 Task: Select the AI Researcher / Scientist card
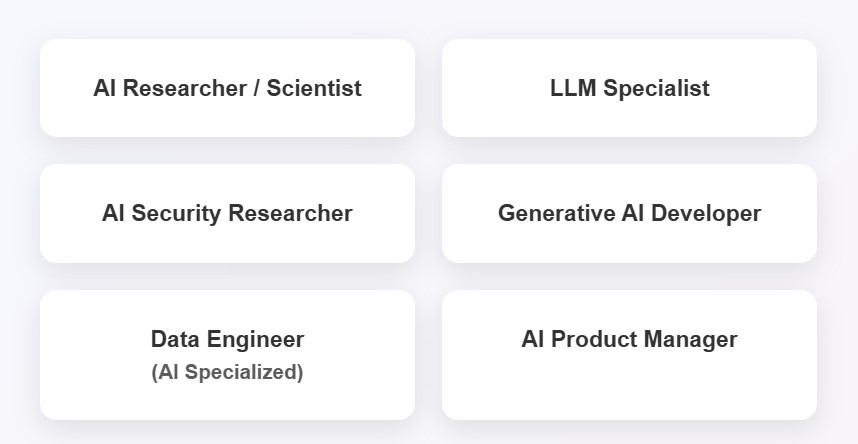(x=227, y=88)
